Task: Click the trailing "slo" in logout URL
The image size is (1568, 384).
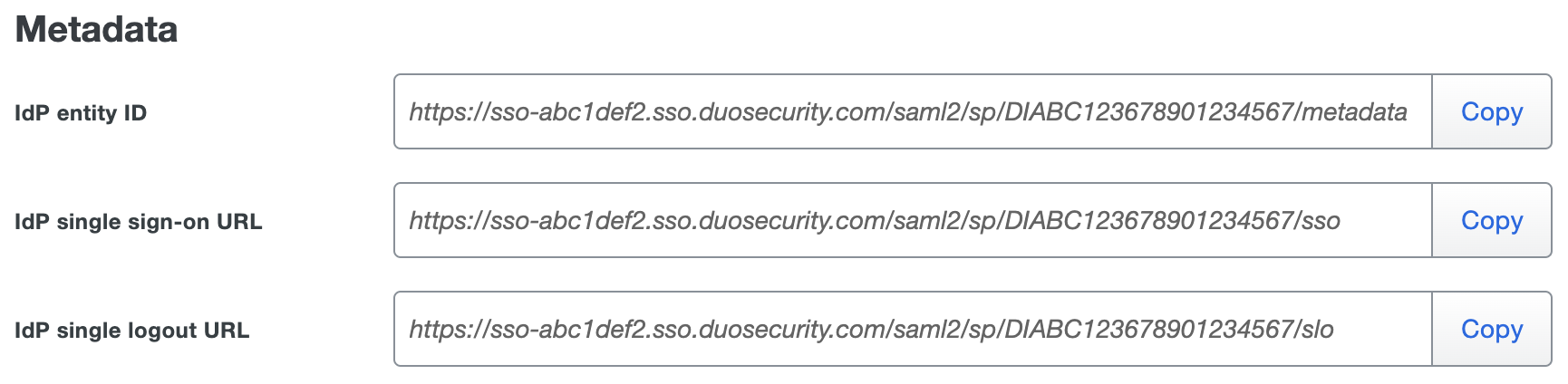Action: click(x=1318, y=330)
